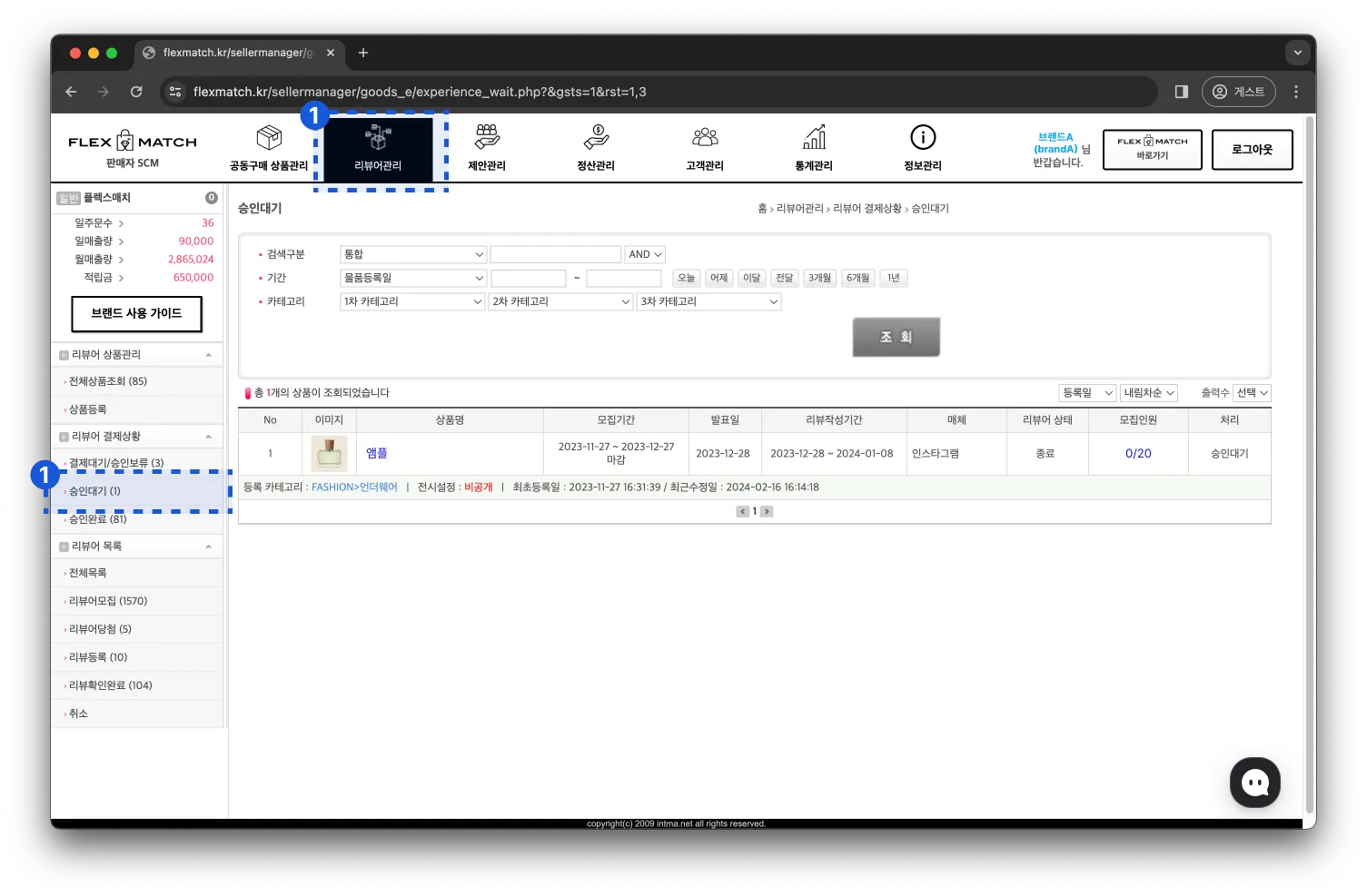Select 전달 date range button
Viewport: 1367px width, 896px height.
click(x=785, y=278)
